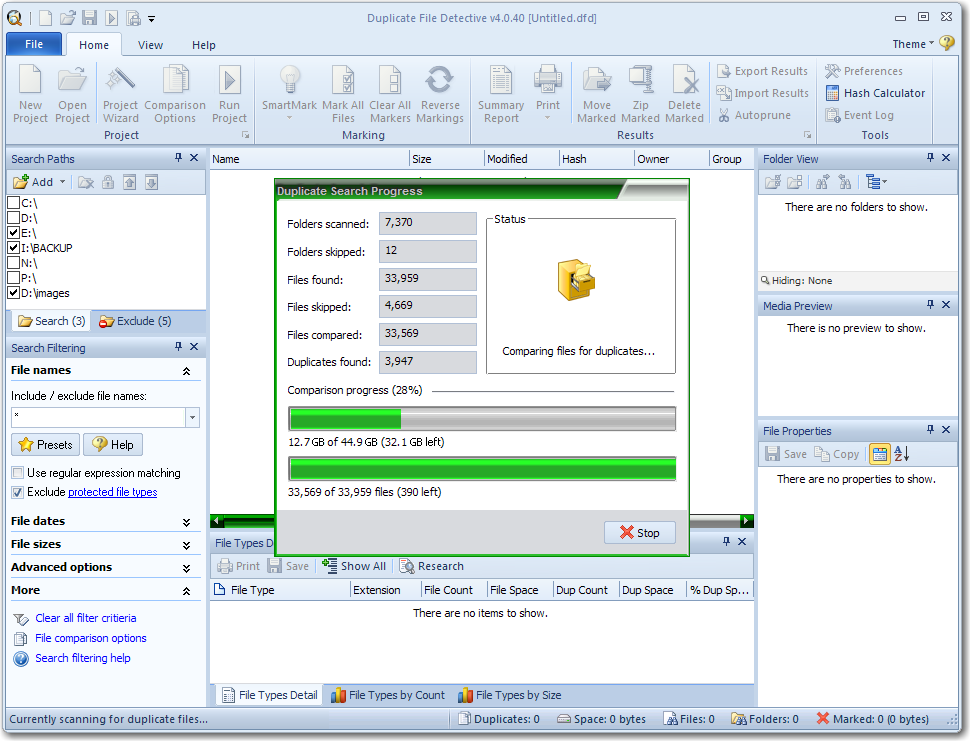This screenshot has height=741, width=970.
Task: Click the comparison progress bar (GB)
Action: pyautogui.click(x=482, y=419)
